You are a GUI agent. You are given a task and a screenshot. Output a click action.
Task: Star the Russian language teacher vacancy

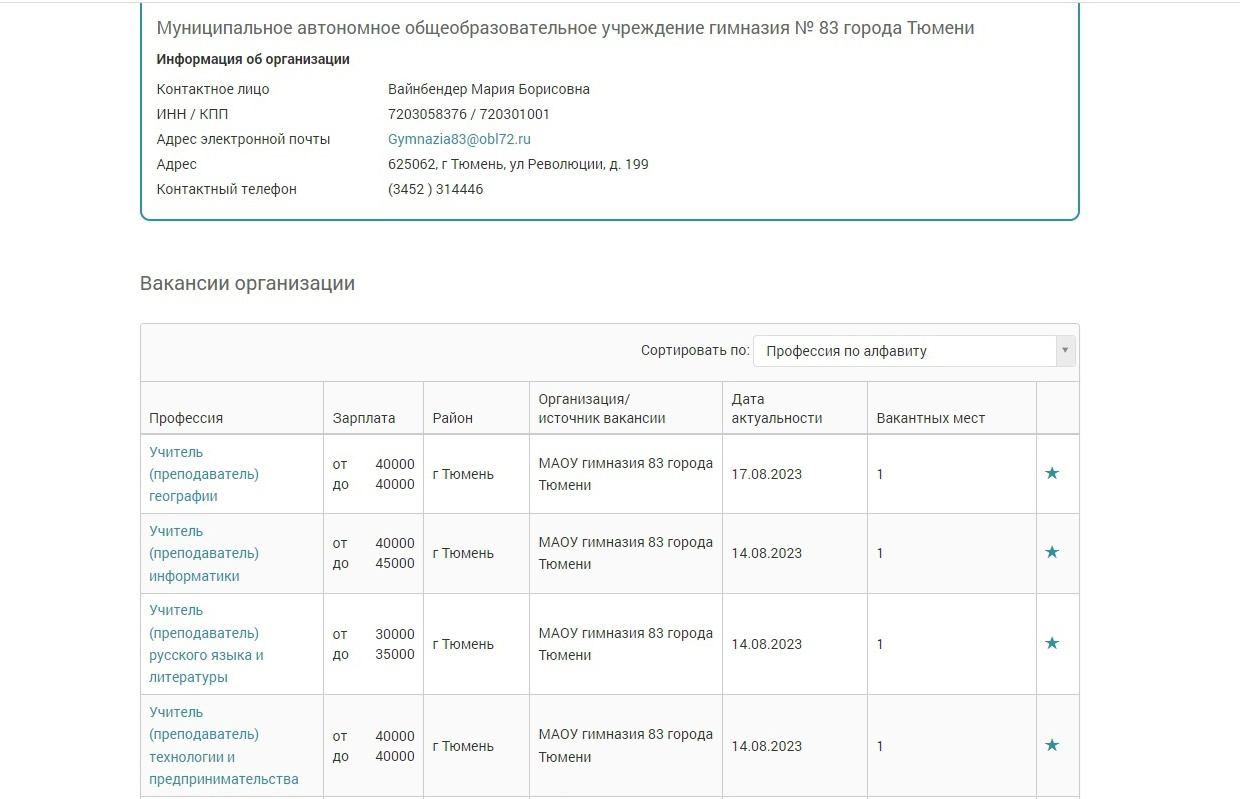point(1051,643)
